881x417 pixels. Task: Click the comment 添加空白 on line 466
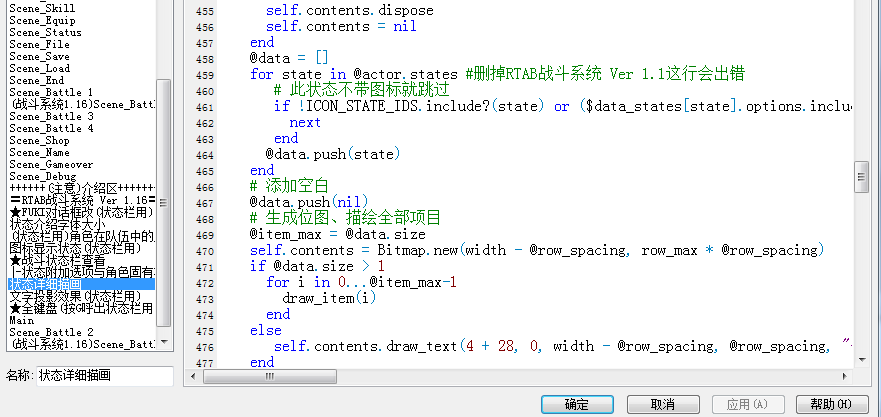(289, 186)
